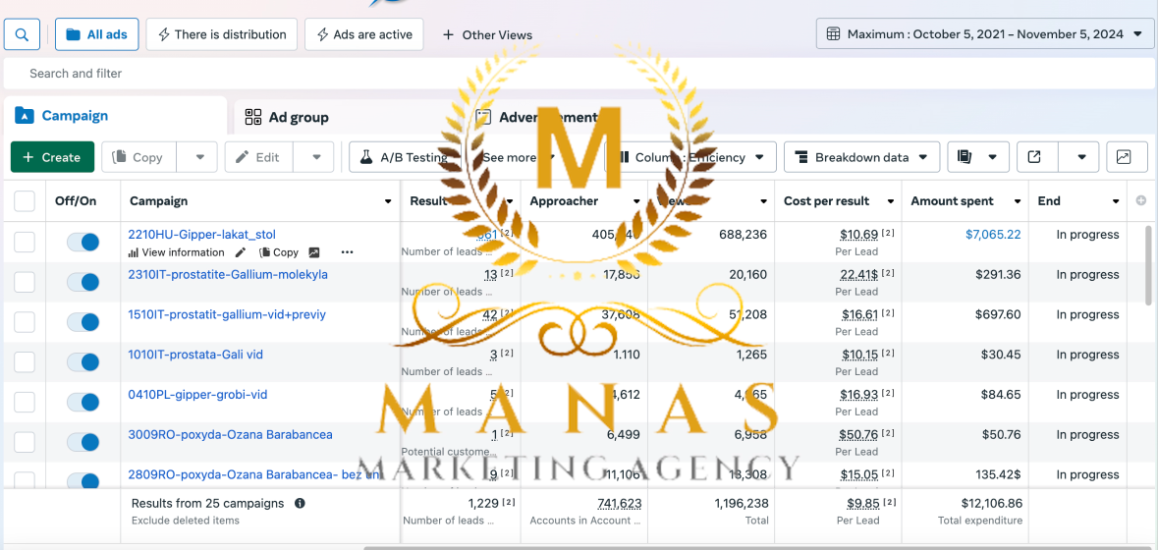Turn off 3009RO-poxyda-Ozana Barabancea toggle
This screenshot has width=1158, height=550.
[83, 442]
